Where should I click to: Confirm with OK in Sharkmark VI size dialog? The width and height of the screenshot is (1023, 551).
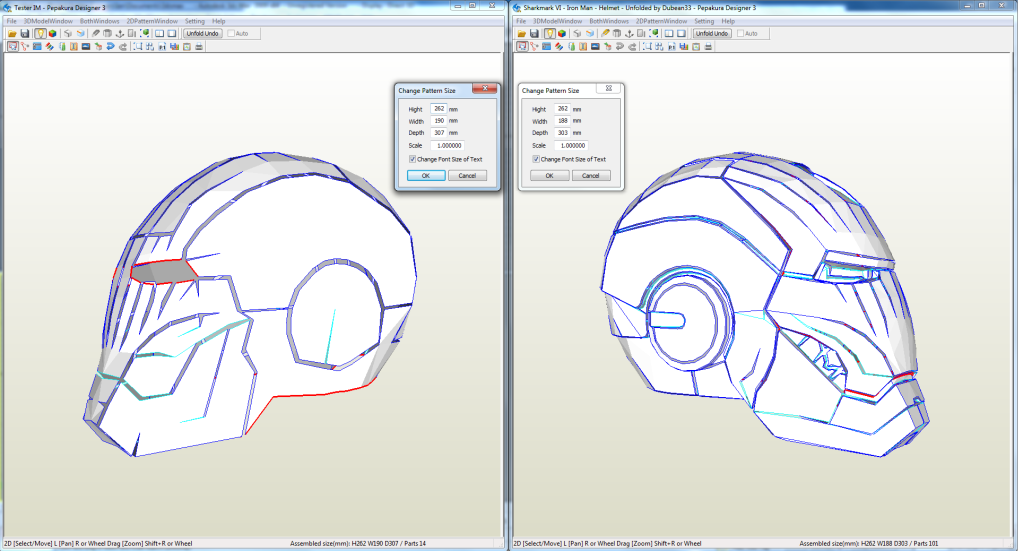tap(549, 175)
